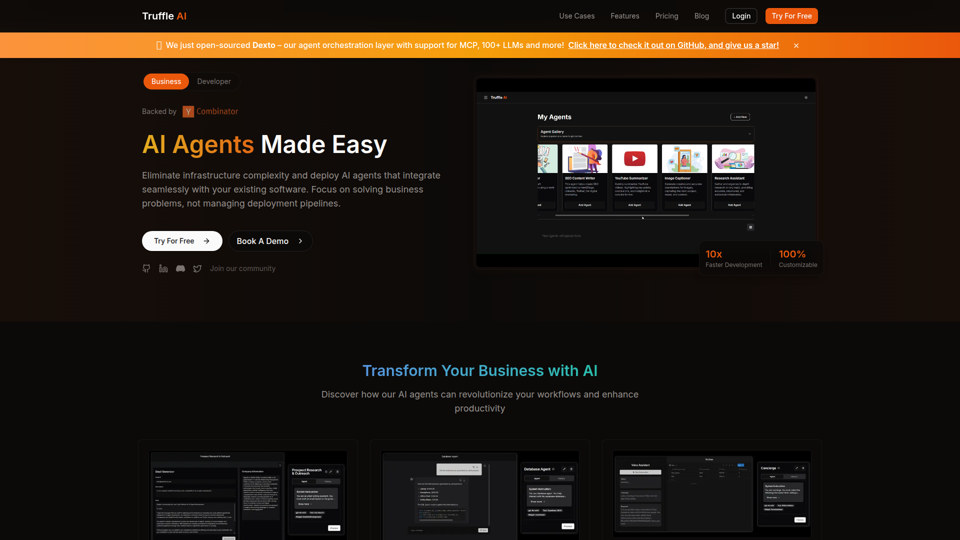Open the Use Cases menu item
This screenshot has width=960, height=540.
pos(576,16)
